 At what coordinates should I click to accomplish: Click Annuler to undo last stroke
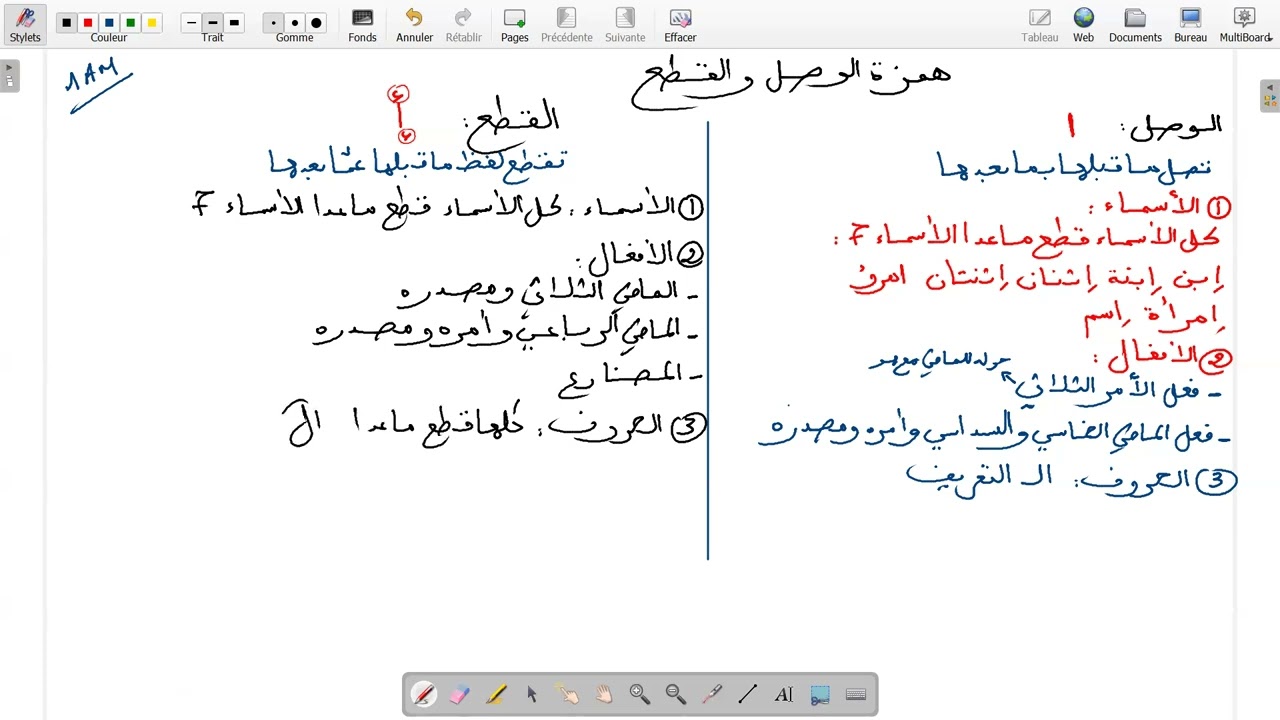414,25
